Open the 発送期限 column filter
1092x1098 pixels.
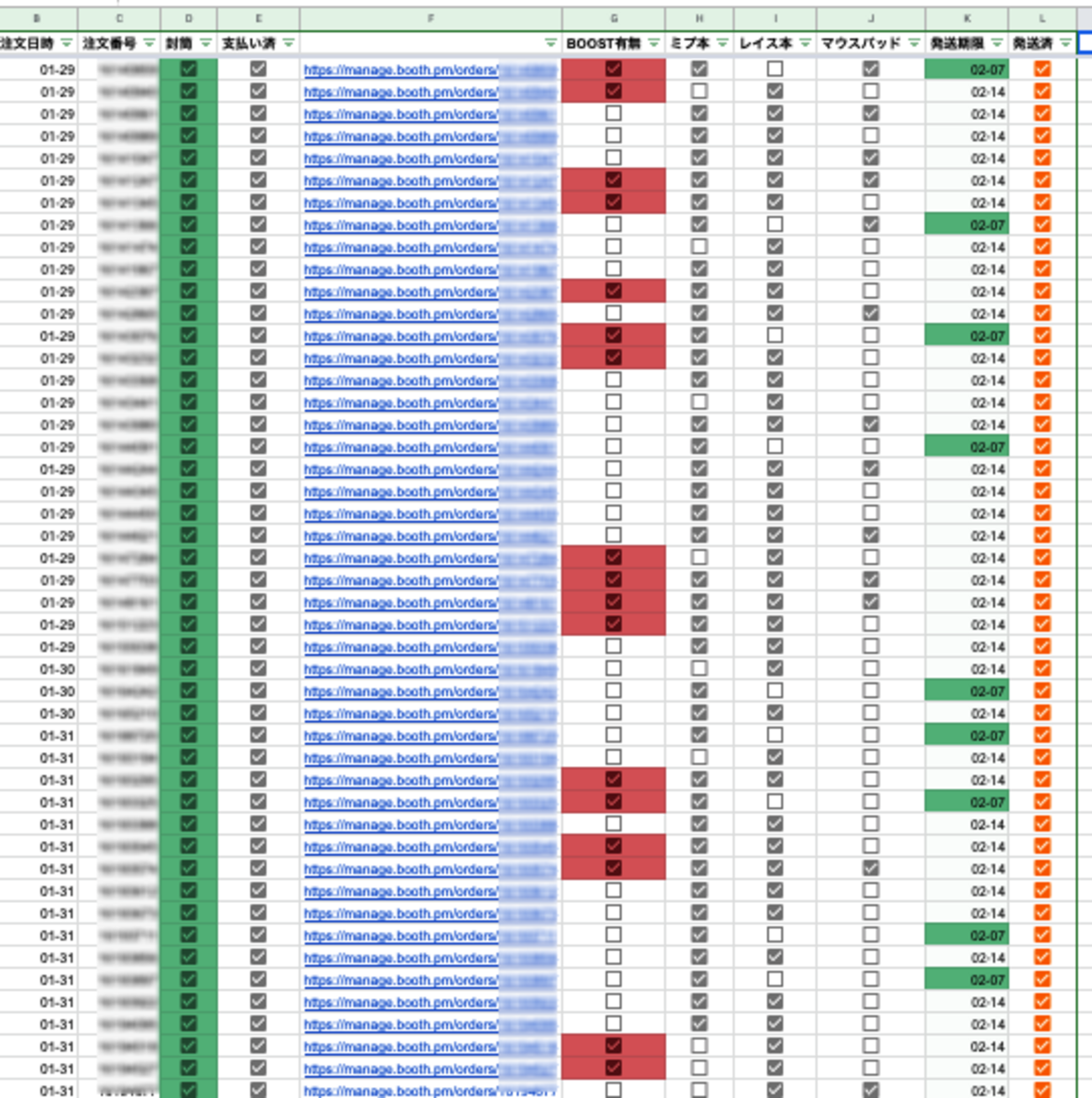point(997,43)
